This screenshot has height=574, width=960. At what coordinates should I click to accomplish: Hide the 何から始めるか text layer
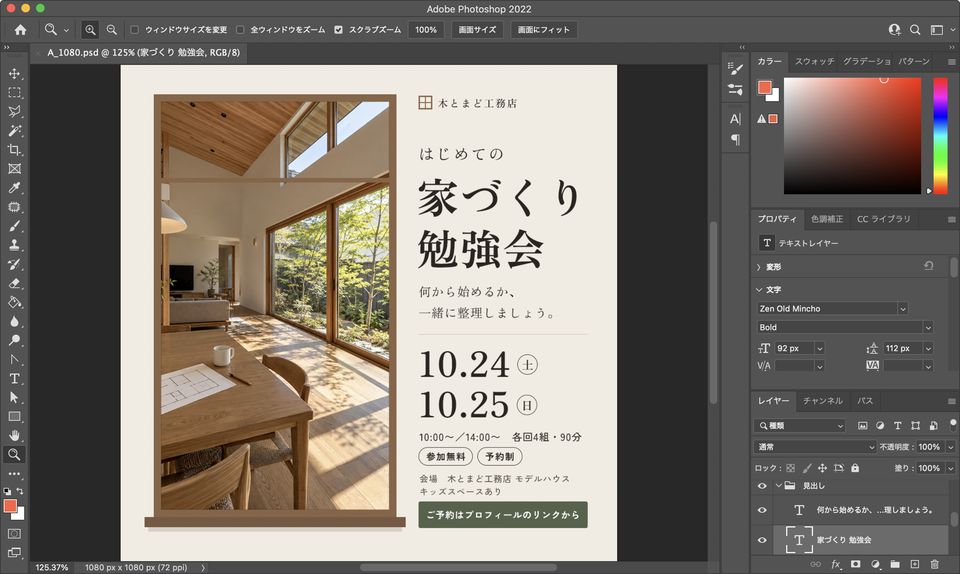(762, 510)
